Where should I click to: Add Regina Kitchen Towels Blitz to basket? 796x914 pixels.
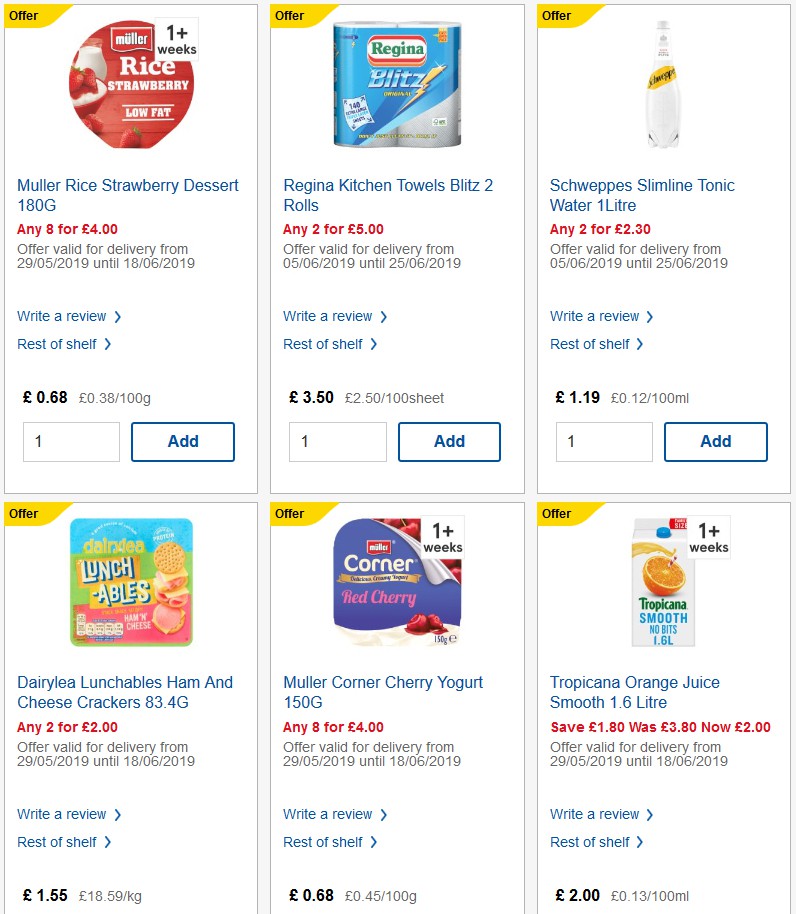[449, 441]
